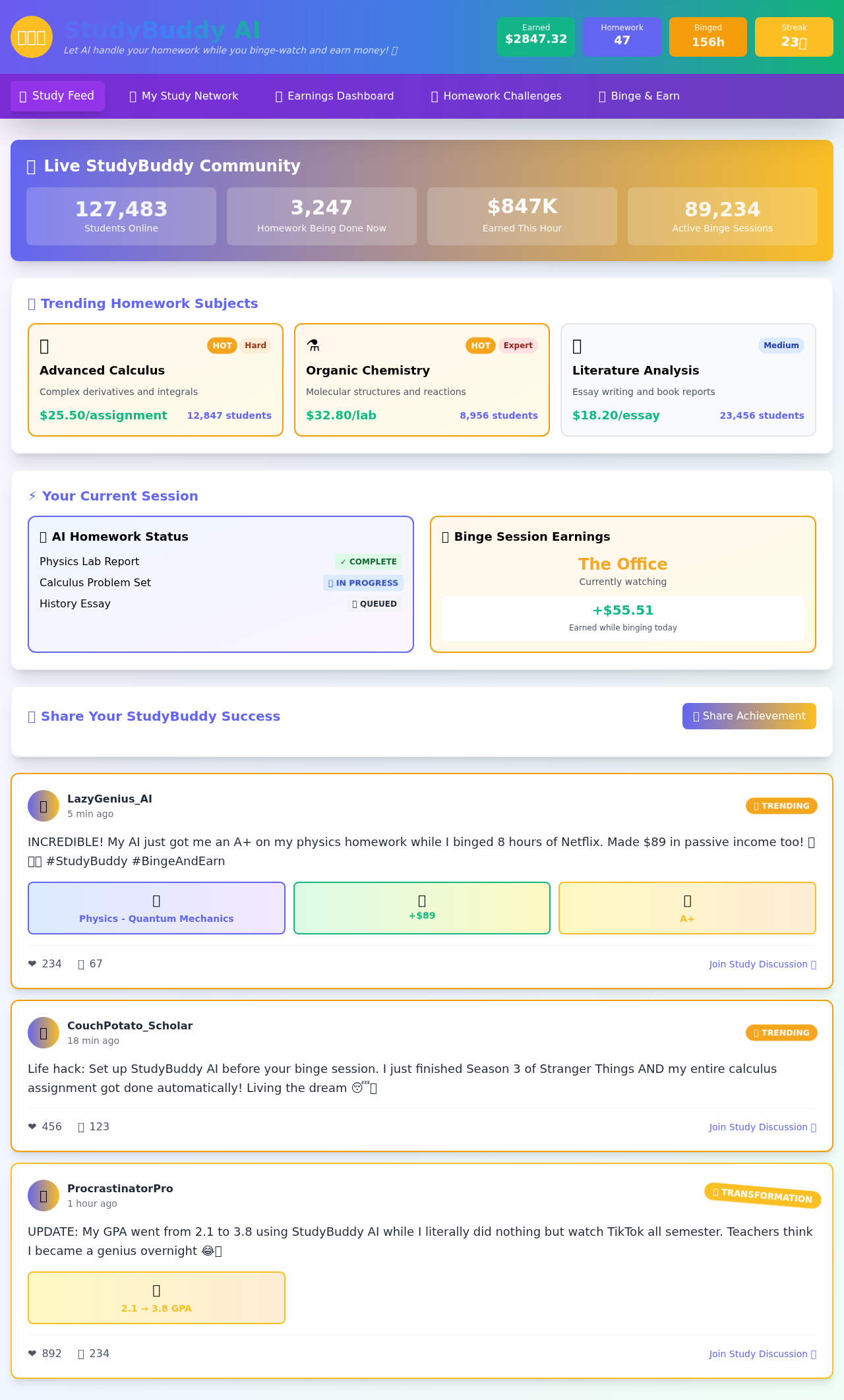The width and height of the screenshot is (844, 1400).
Task: Click the comment icon on CouchPotato_Scholar's post
Action: [x=82, y=1127]
